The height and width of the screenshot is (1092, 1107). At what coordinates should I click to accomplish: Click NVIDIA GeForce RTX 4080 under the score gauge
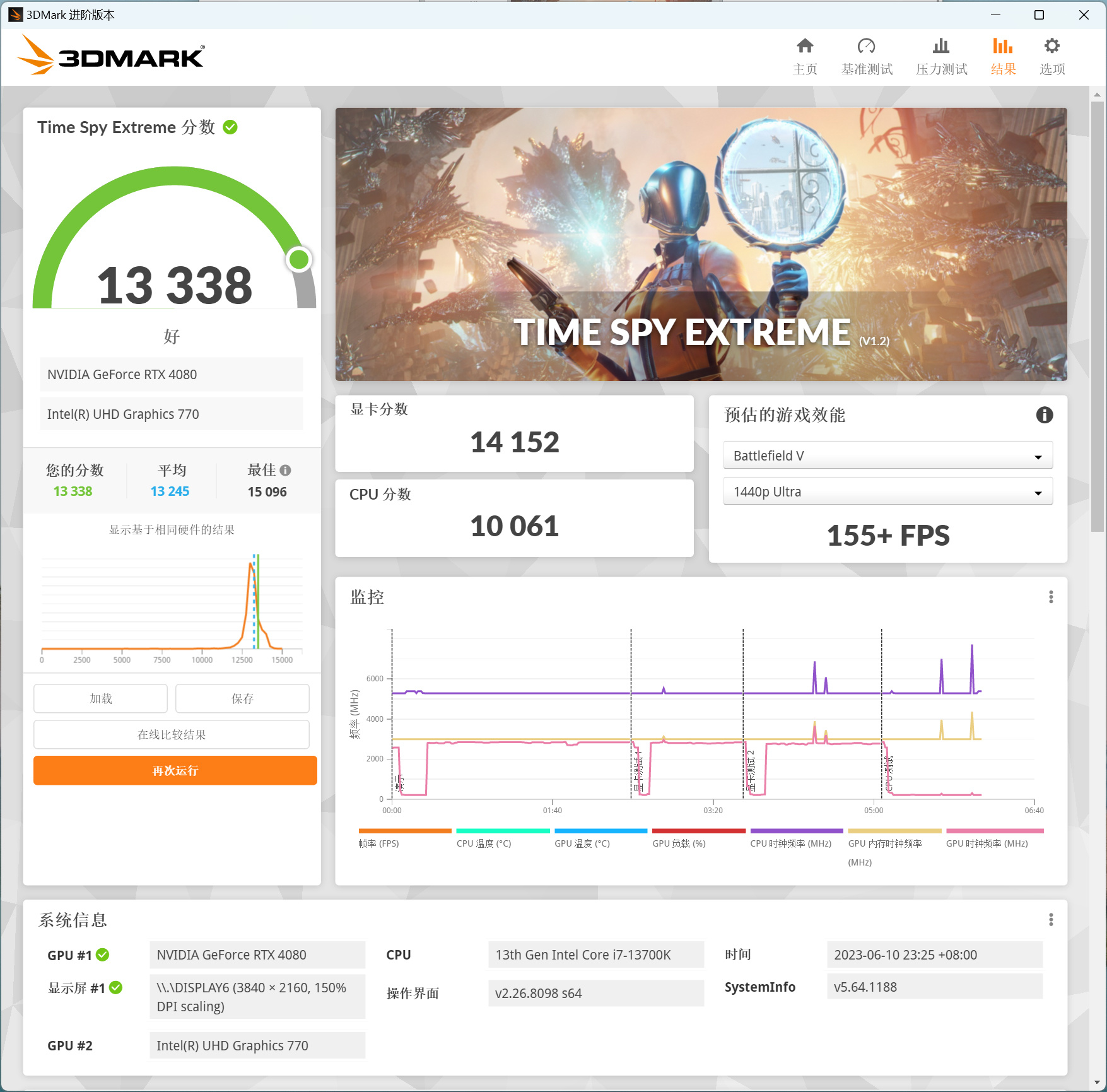pos(172,375)
